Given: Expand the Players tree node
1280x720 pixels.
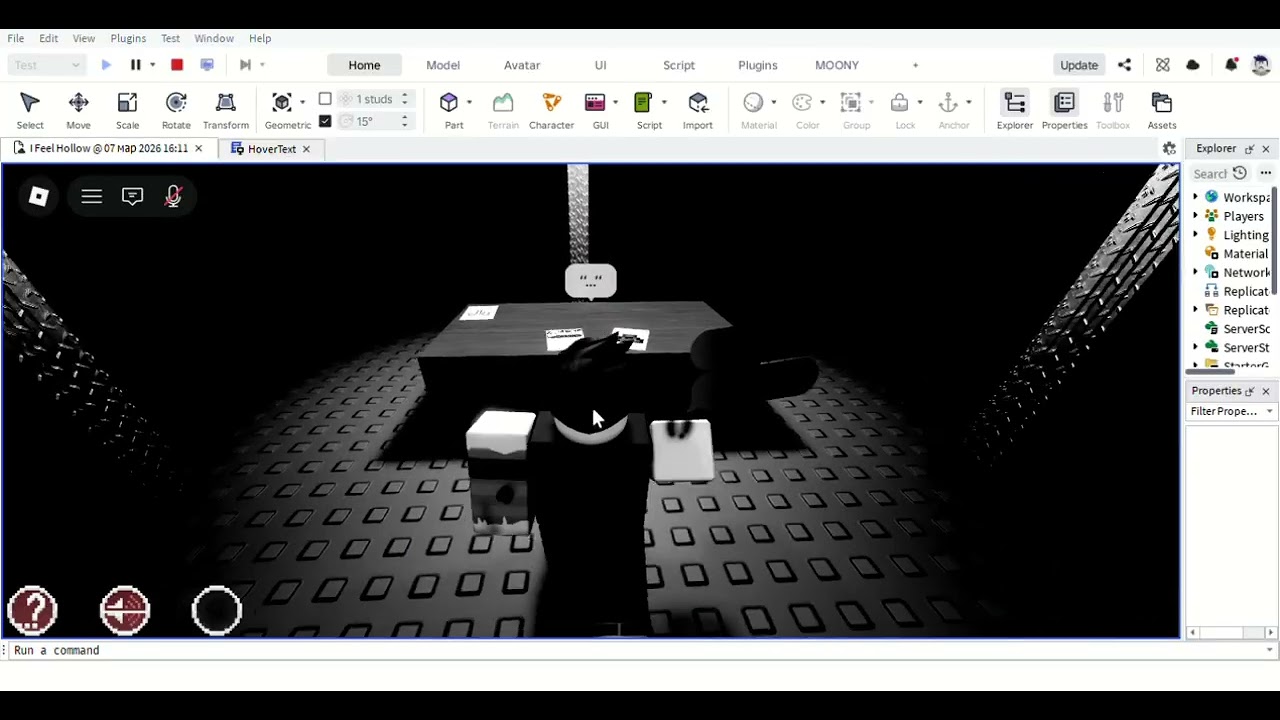Looking at the screenshot, I should click(1196, 216).
